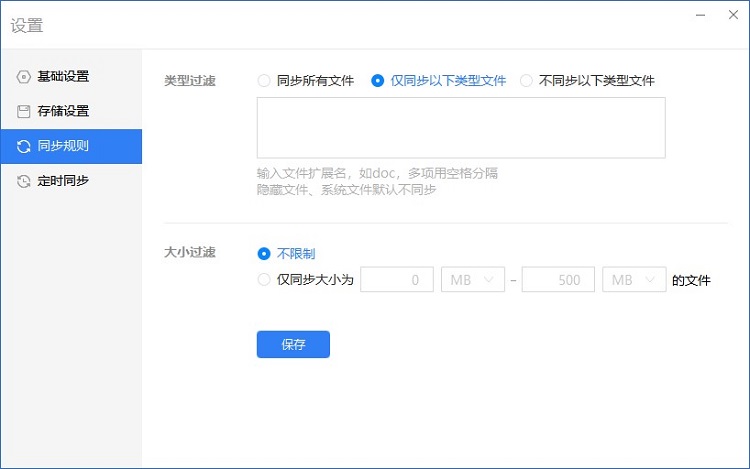Click the note 隐藏文件、系统文件默认不同步
750x469 pixels.
[346, 190]
